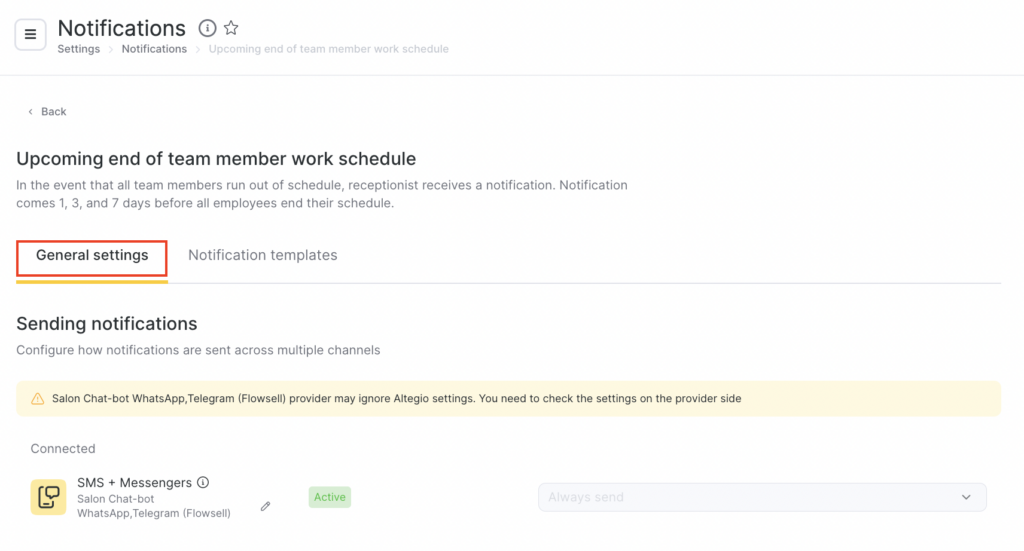This screenshot has width=1024, height=551.
Task: Click the yellow SMS + Messengers channel icon
Action: coord(48,497)
